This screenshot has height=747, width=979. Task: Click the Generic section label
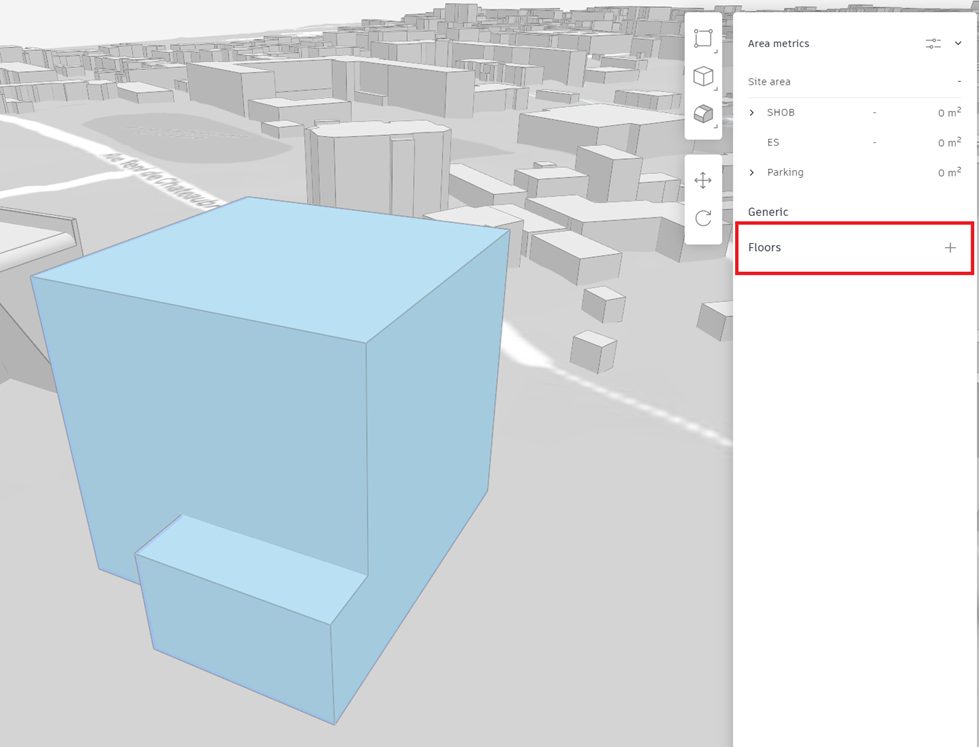pyautogui.click(x=768, y=212)
